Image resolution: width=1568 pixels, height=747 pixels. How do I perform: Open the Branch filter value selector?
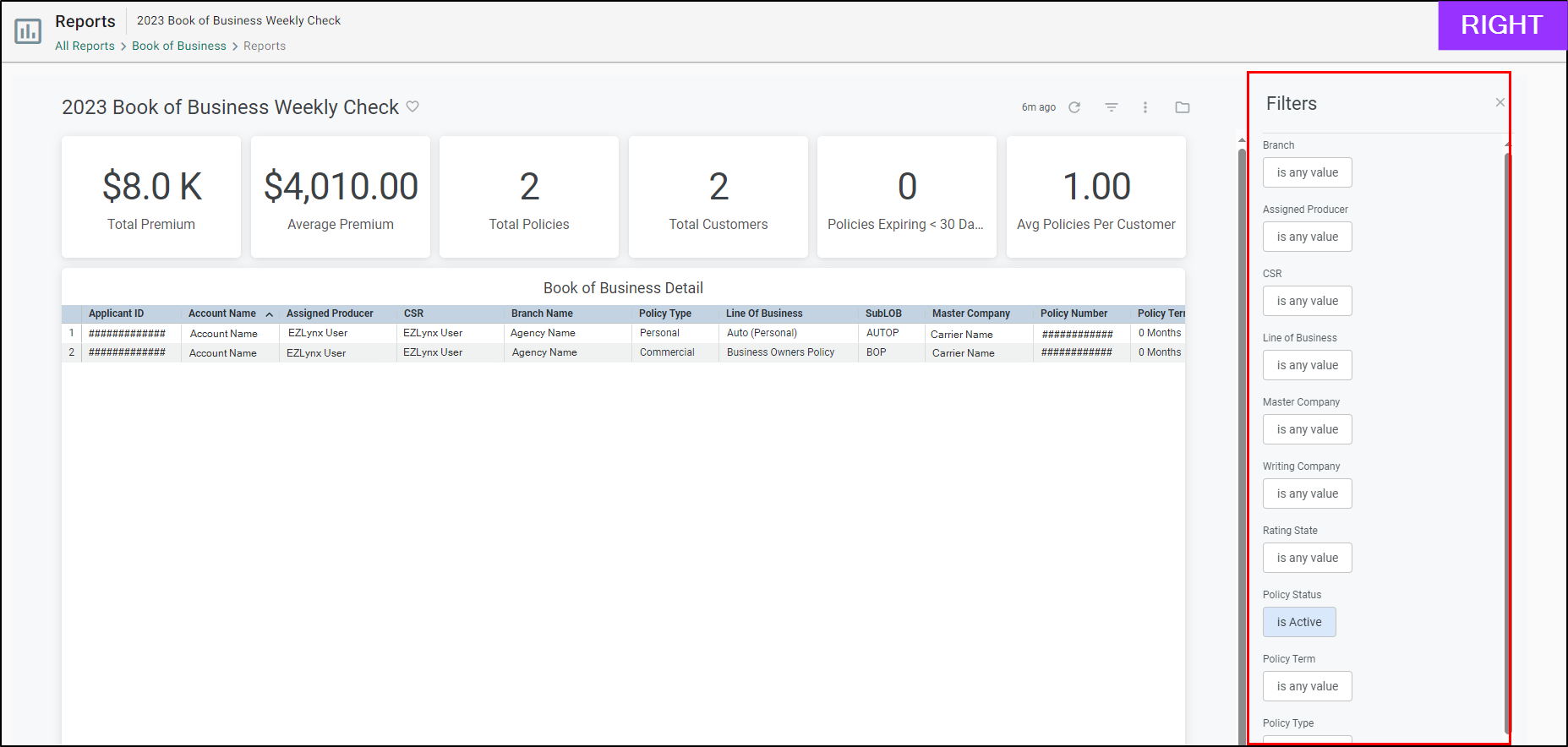[x=1307, y=172]
